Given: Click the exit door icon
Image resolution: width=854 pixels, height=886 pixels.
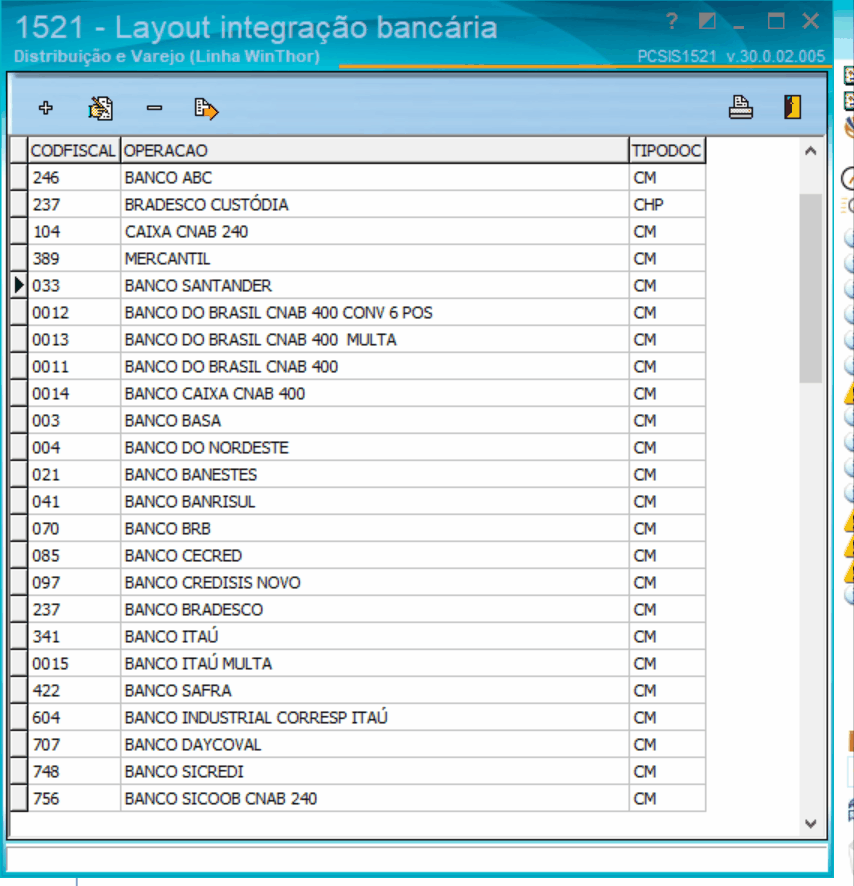Looking at the screenshot, I should [x=792, y=107].
